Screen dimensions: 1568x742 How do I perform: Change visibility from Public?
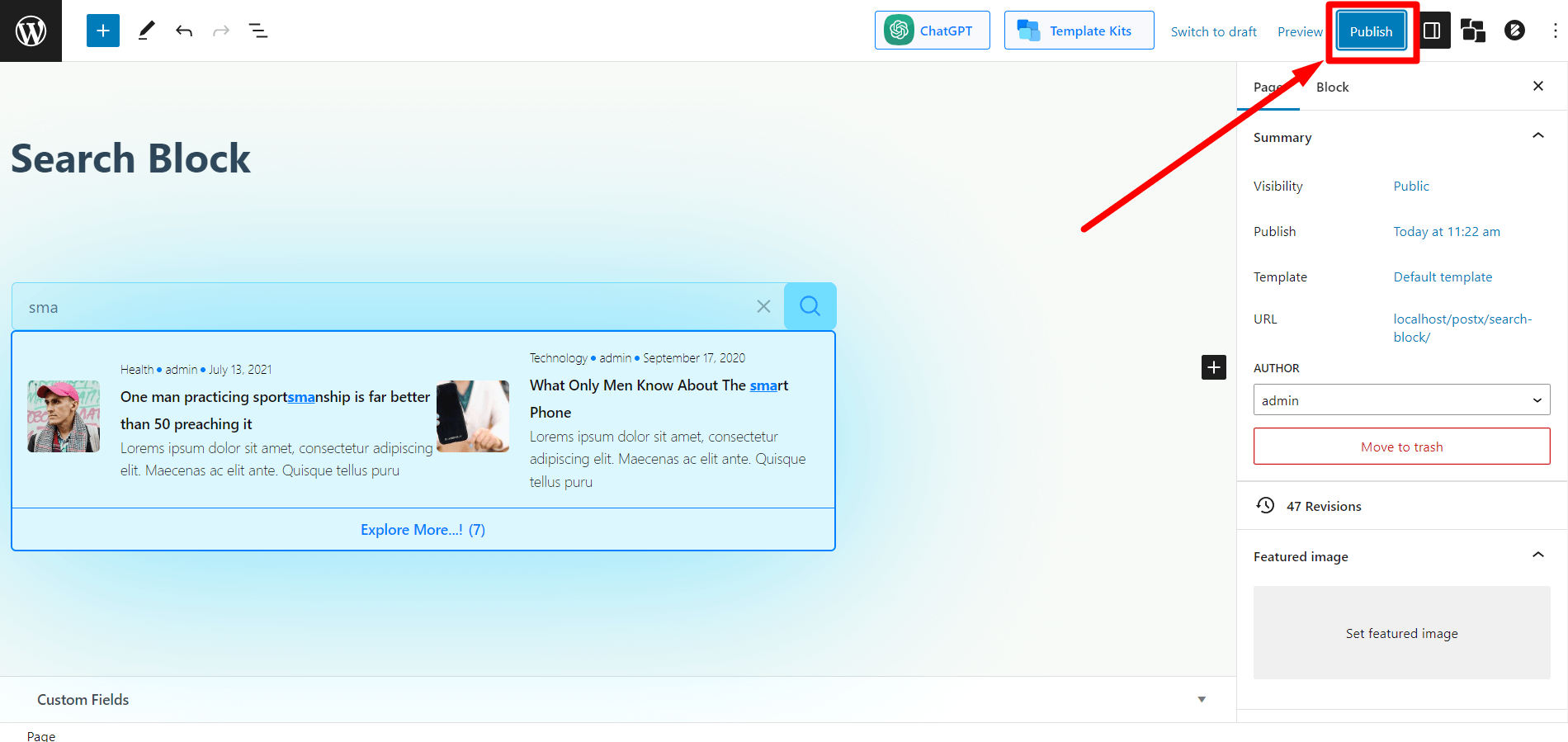click(1411, 186)
